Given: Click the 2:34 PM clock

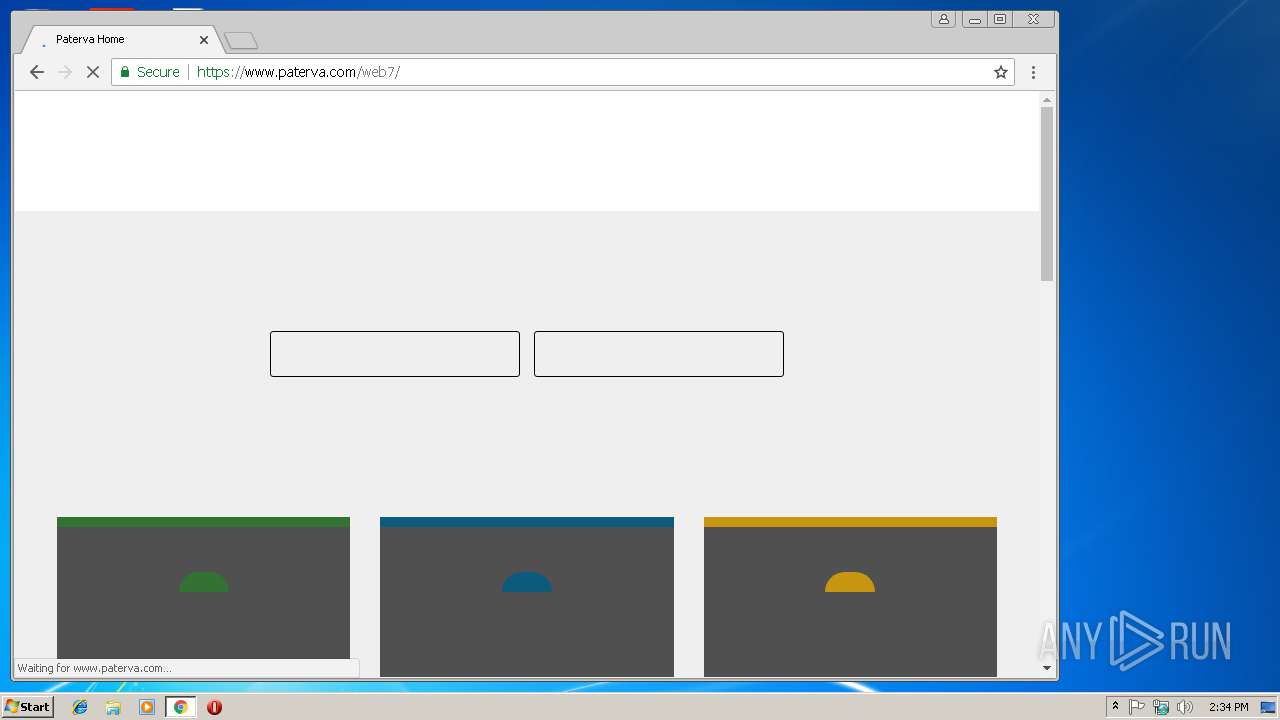Looking at the screenshot, I should tap(1228, 707).
